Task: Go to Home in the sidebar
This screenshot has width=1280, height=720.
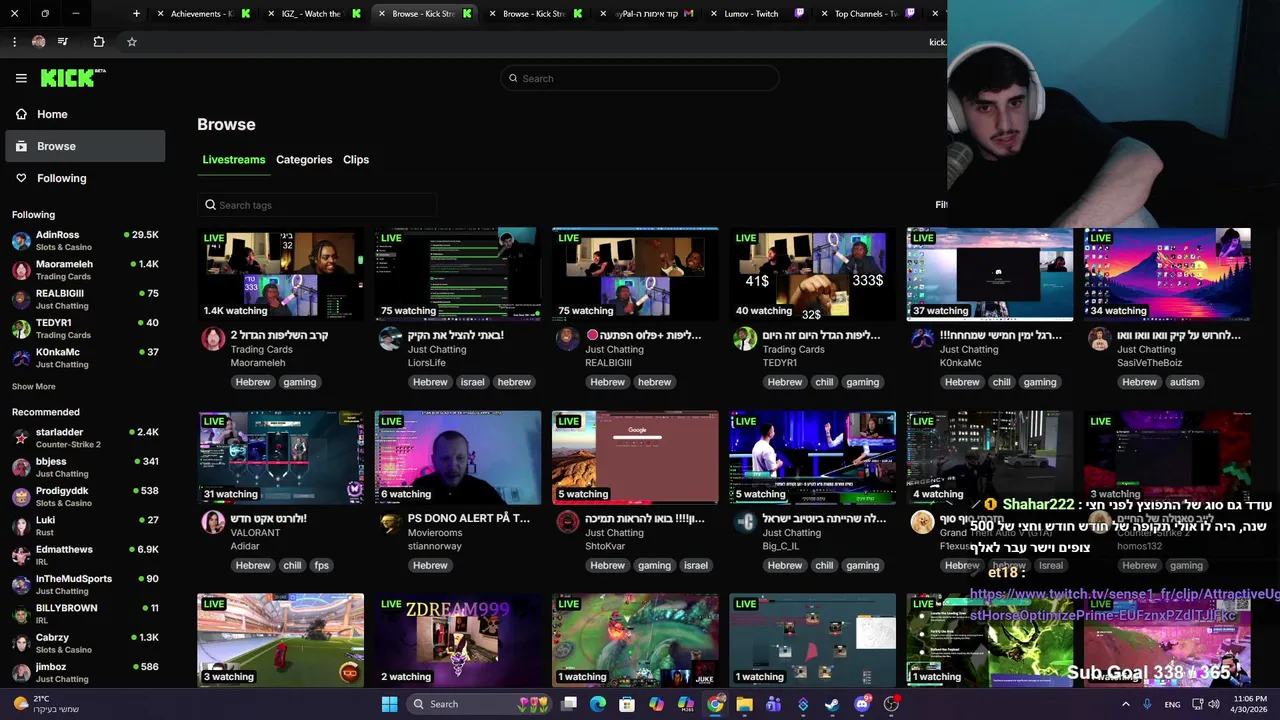Action: (x=85, y=114)
